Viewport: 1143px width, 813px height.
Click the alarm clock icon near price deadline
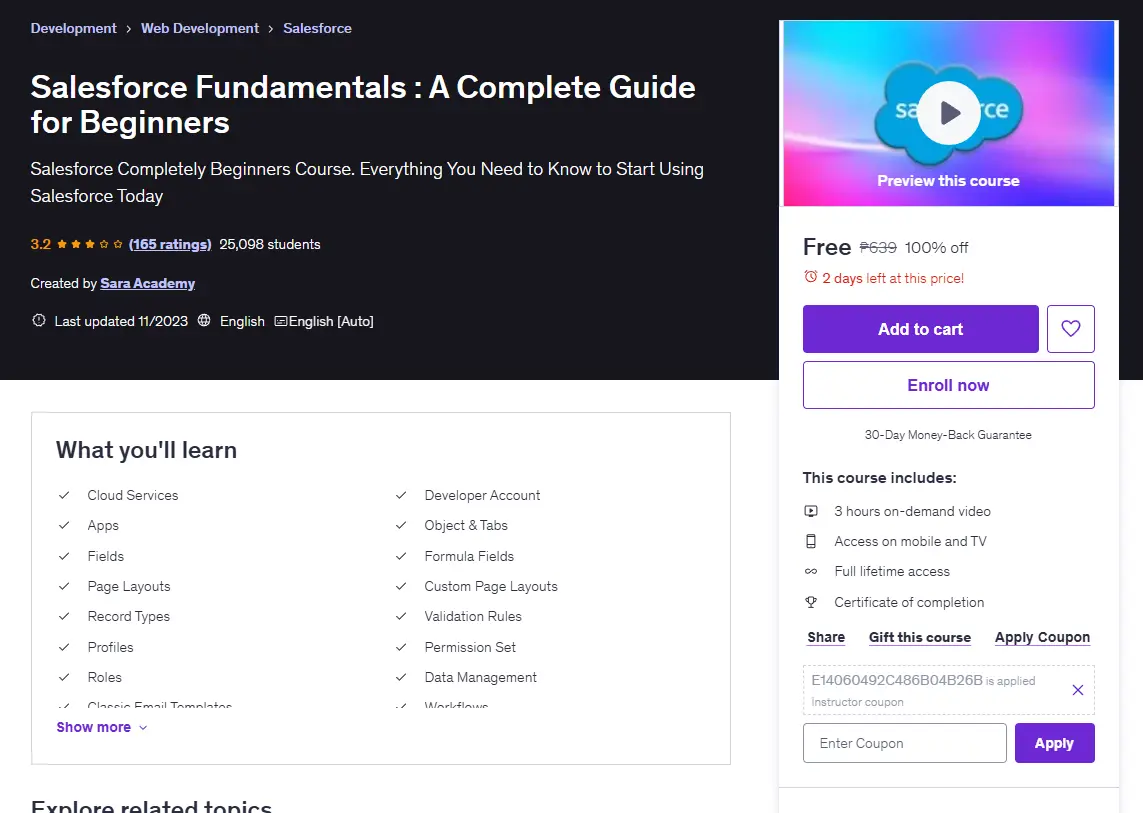click(811, 277)
